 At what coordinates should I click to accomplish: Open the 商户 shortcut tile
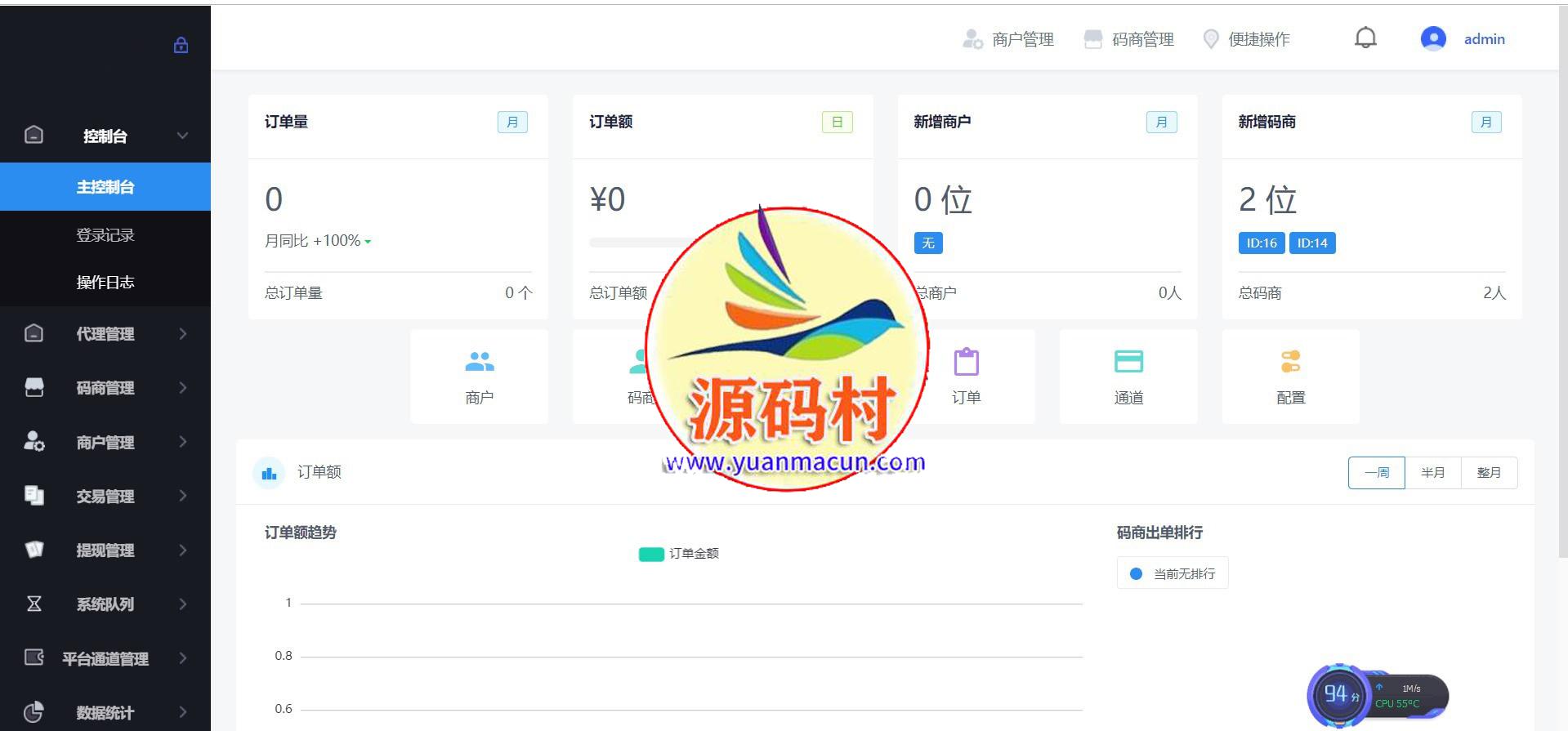pyautogui.click(x=479, y=377)
